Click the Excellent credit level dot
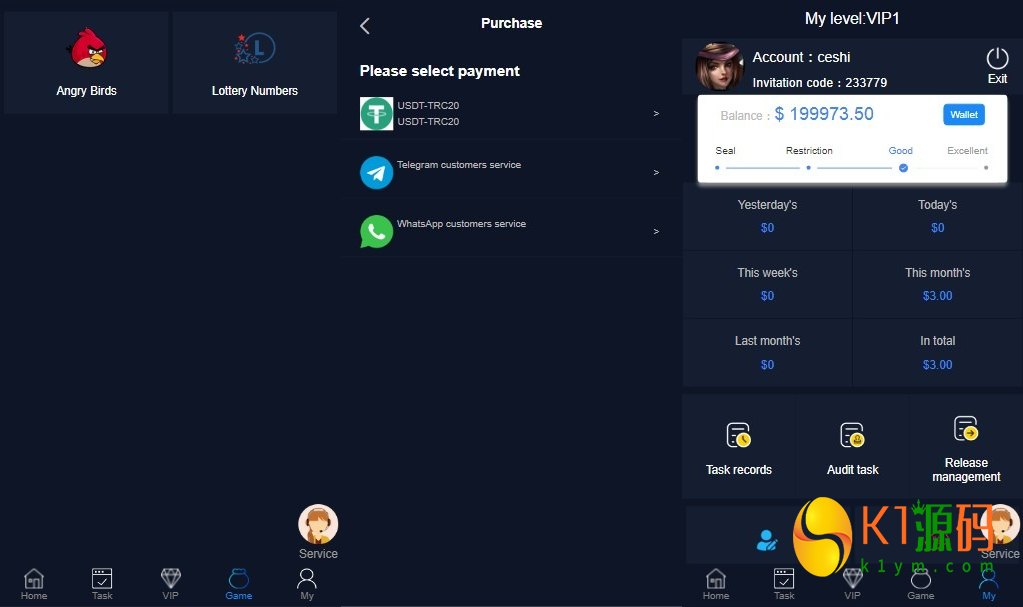 [986, 168]
